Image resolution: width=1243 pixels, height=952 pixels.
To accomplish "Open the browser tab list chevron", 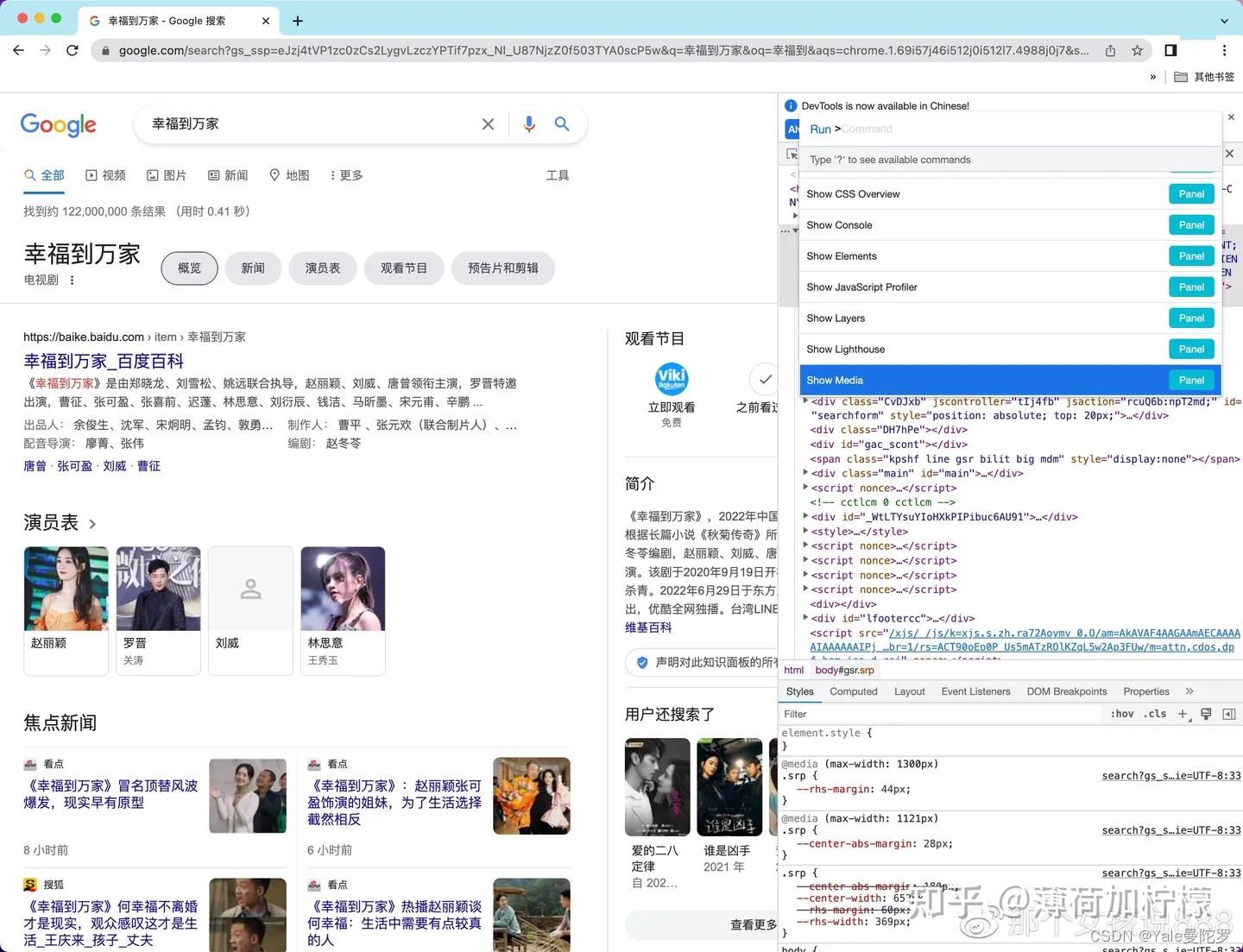I will point(1224,21).
